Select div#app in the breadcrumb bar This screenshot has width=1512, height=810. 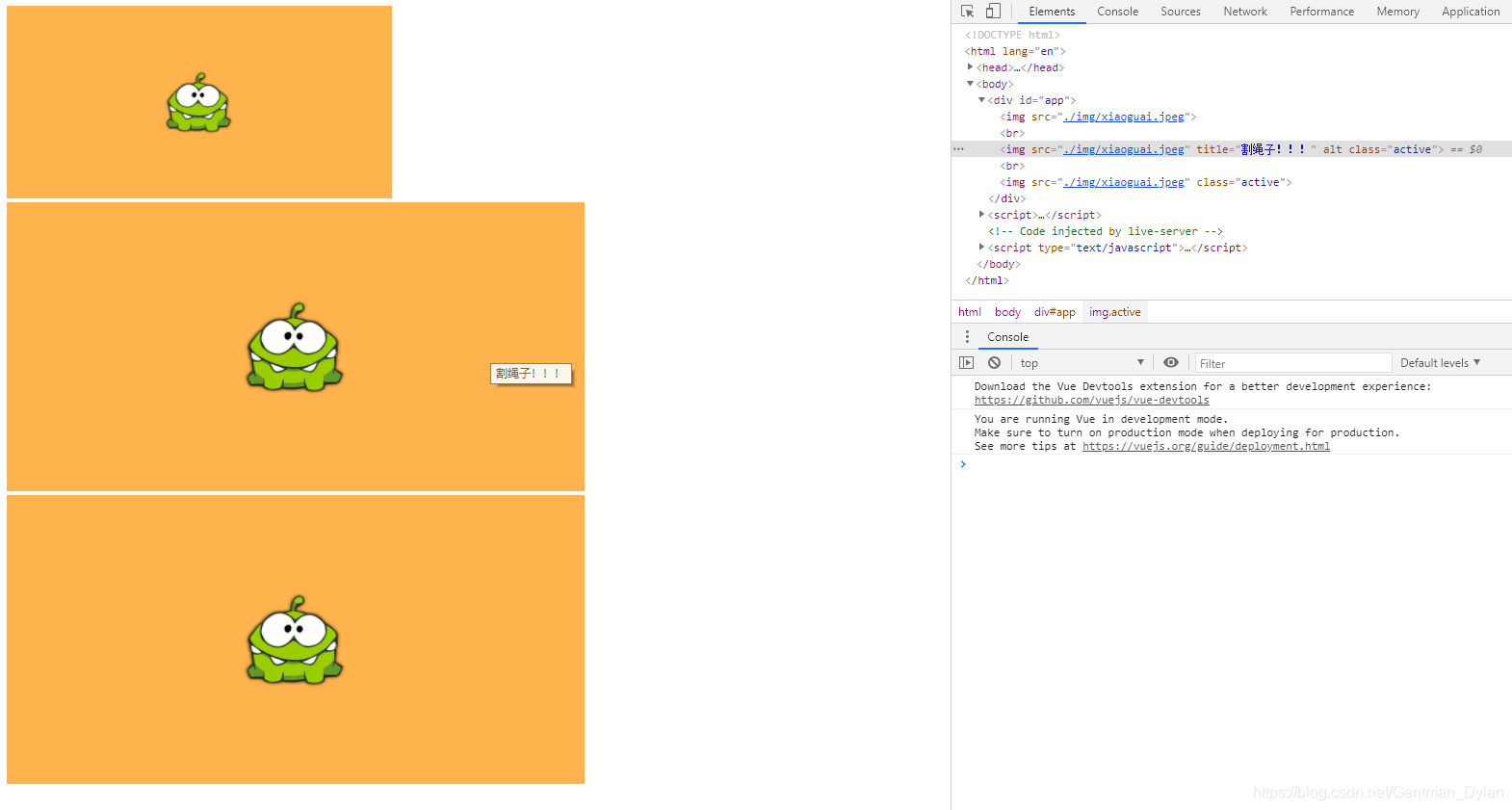[1055, 312]
